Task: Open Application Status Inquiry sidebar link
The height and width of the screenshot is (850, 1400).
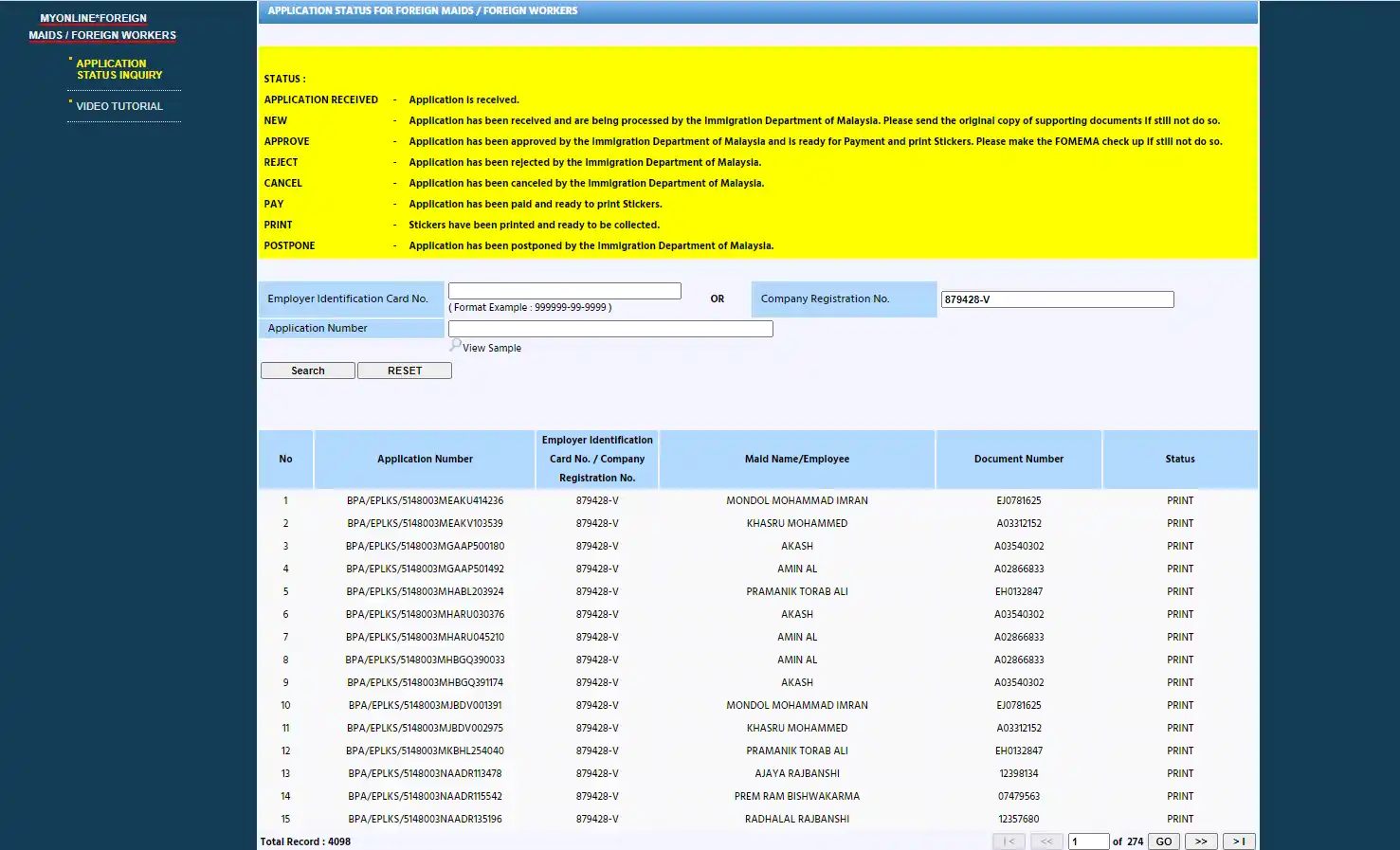Action: click(x=119, y=69)
